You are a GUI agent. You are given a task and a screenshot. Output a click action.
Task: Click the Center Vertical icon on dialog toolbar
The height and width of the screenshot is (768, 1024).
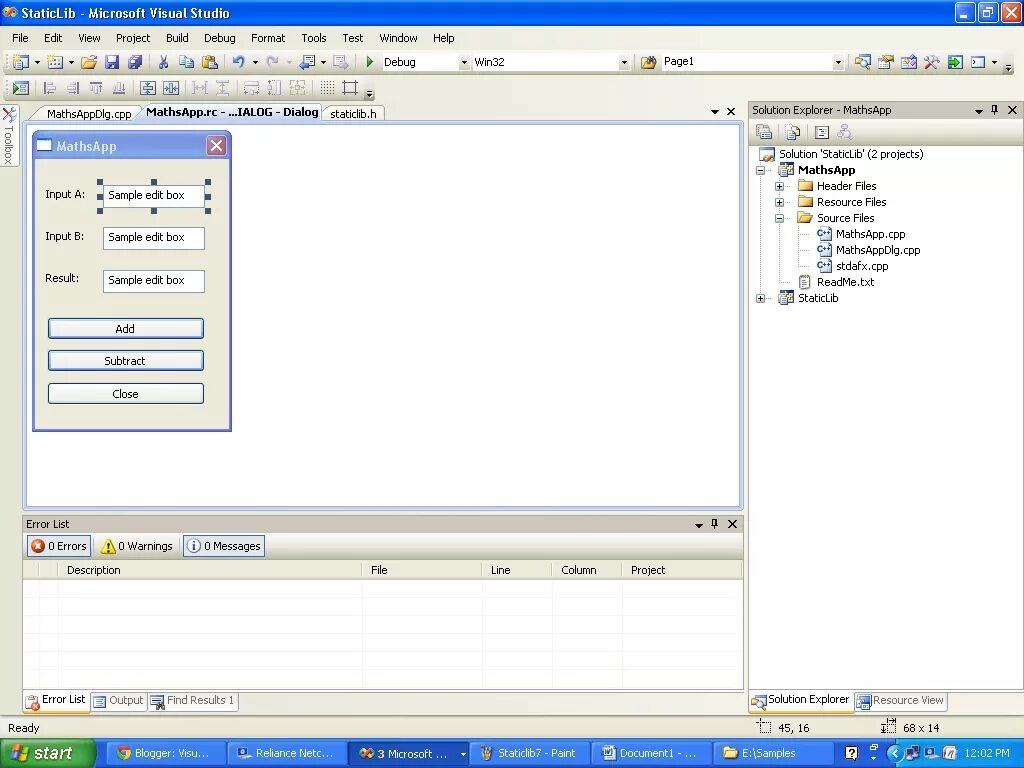coord(148,88)
